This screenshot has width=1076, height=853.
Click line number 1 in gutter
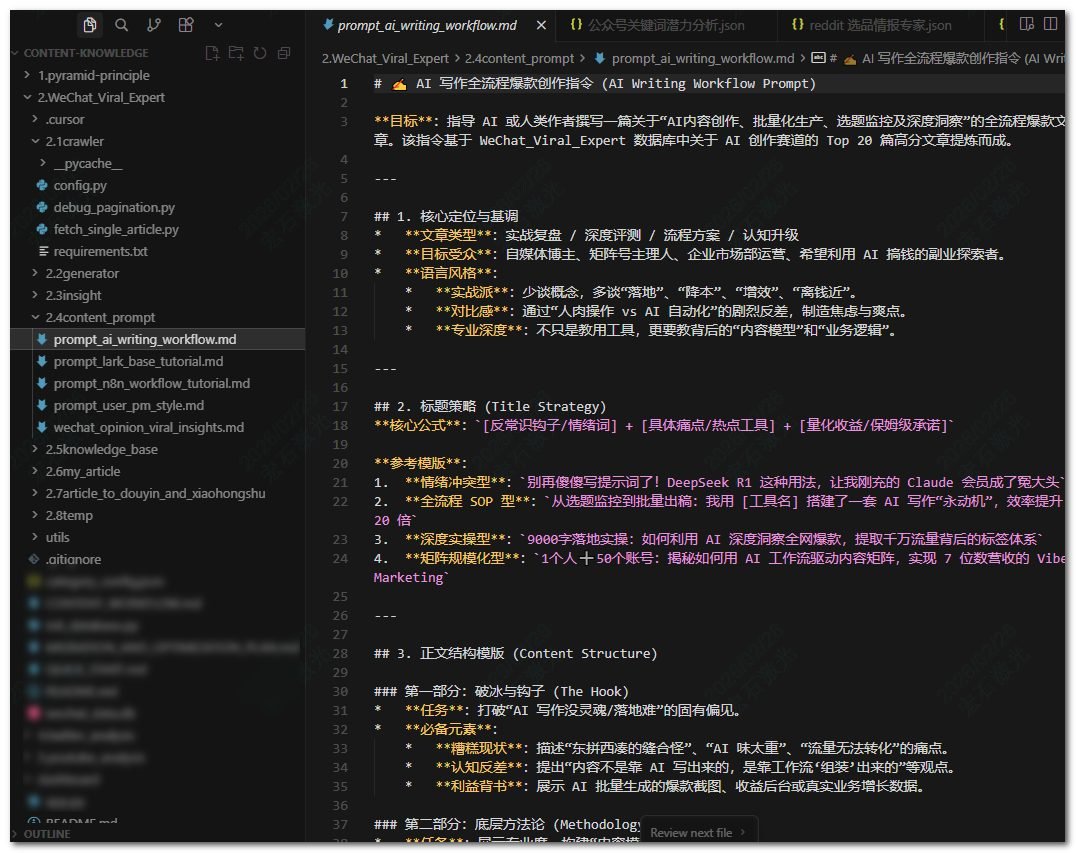pos(344,84)
